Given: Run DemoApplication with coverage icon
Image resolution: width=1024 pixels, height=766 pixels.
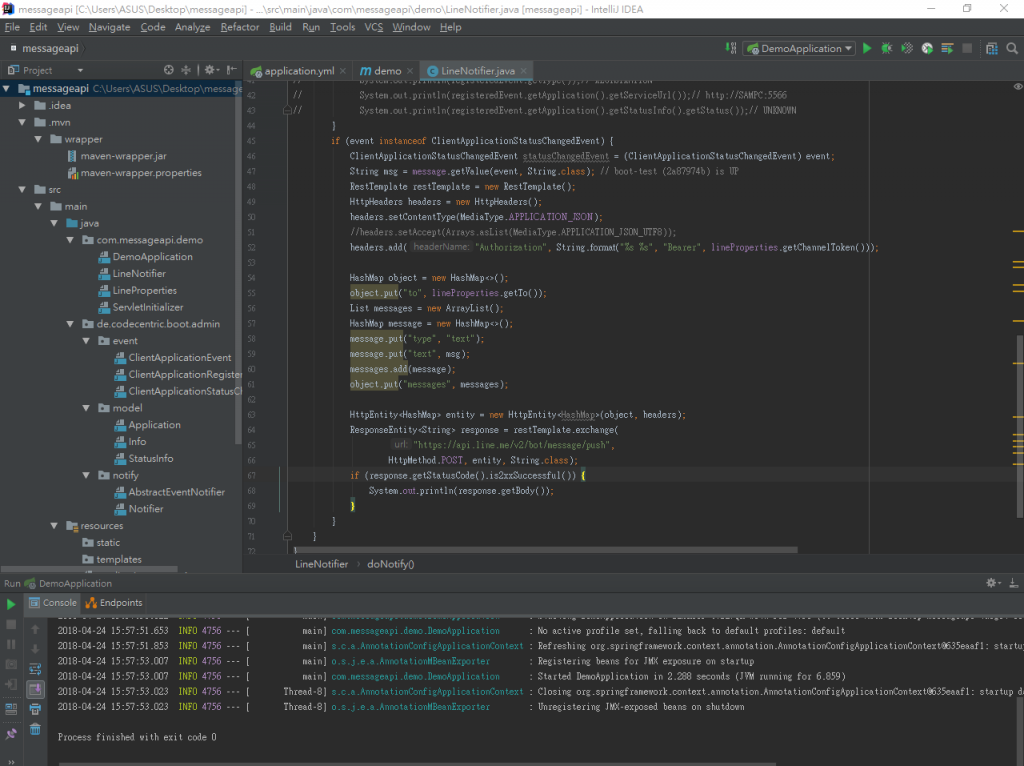Looking at the screenshot, I should point(907,48).
